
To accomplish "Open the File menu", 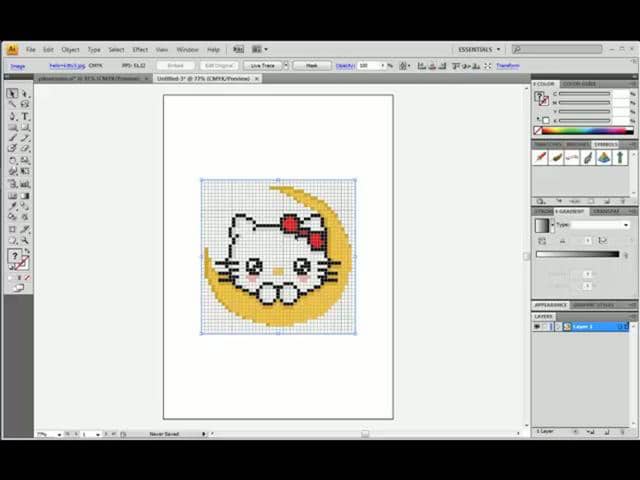I will click(x=31, y=50).
